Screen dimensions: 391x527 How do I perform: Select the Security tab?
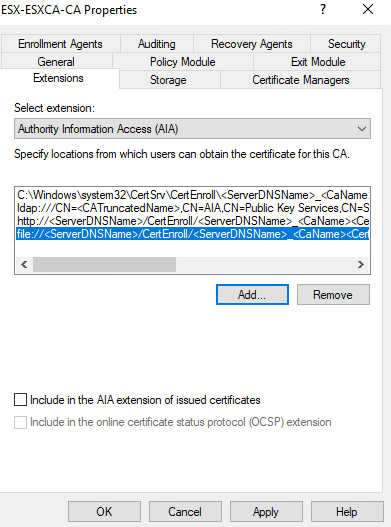346,44
